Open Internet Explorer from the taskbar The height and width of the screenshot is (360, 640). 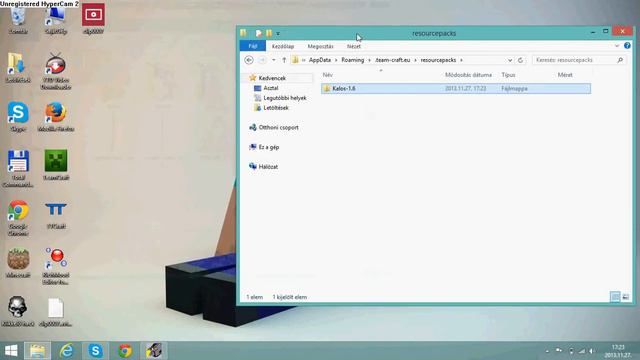[x=66, y=351]
